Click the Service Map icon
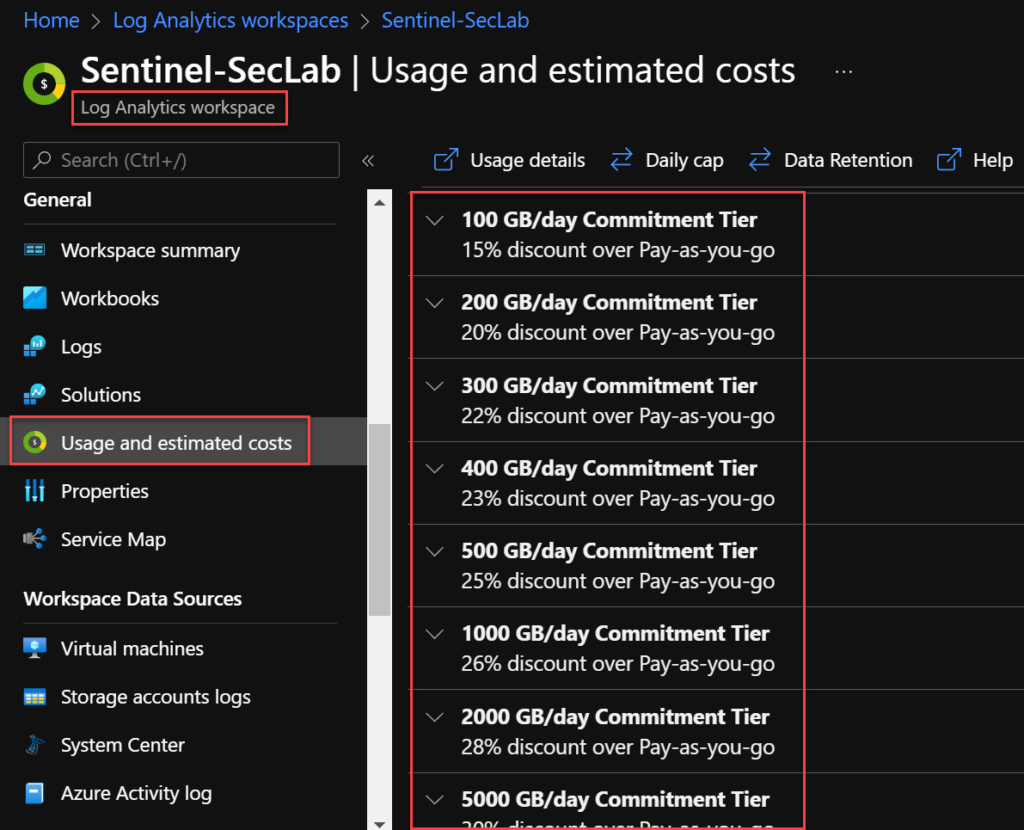1024x830 pixels. [x=35, y=539]
